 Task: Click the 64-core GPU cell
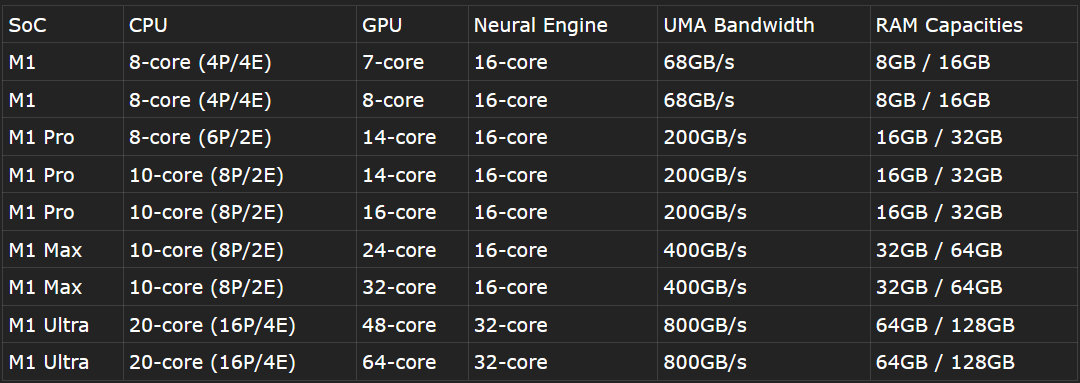point(399,362)
